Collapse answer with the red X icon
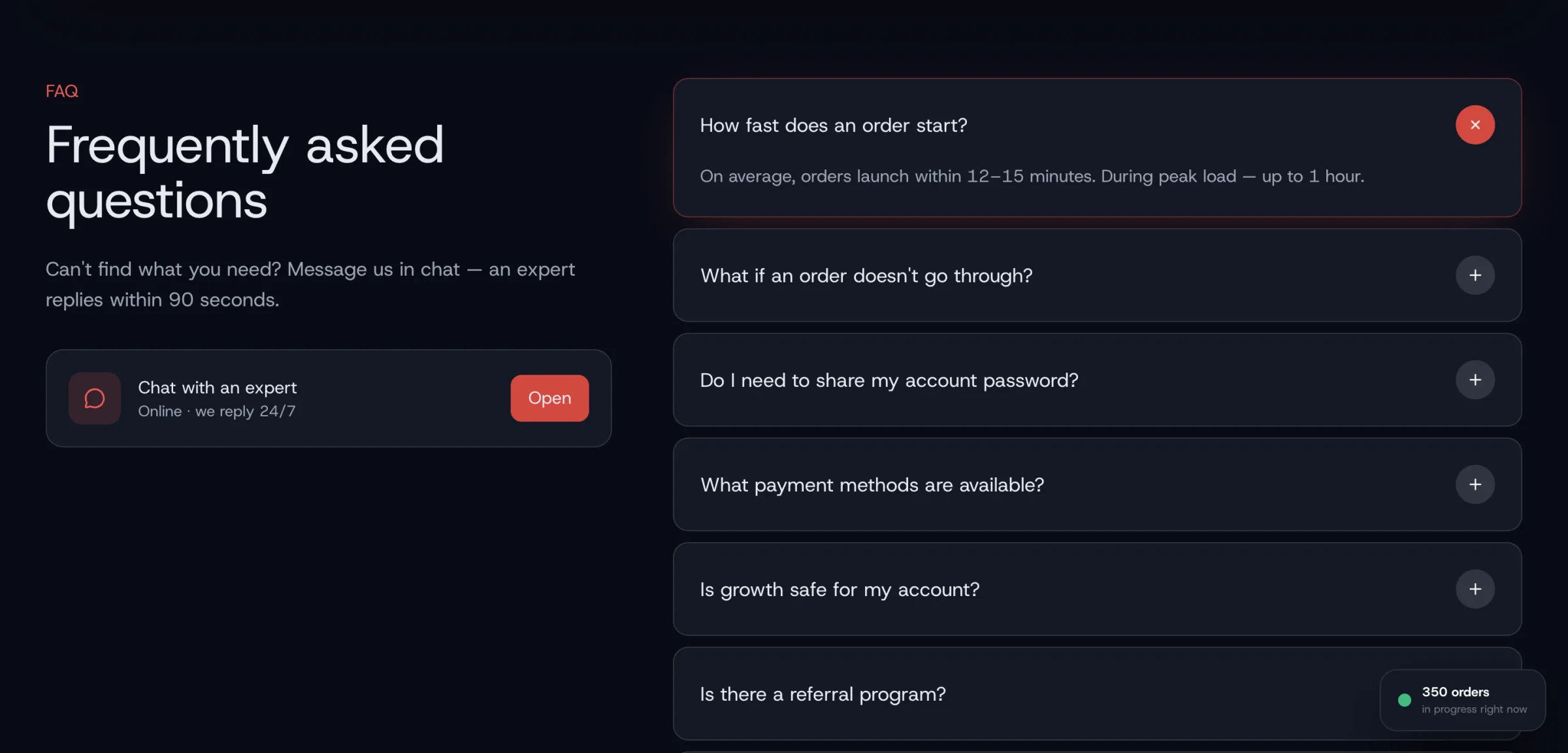 click(x=1475, y=125)
